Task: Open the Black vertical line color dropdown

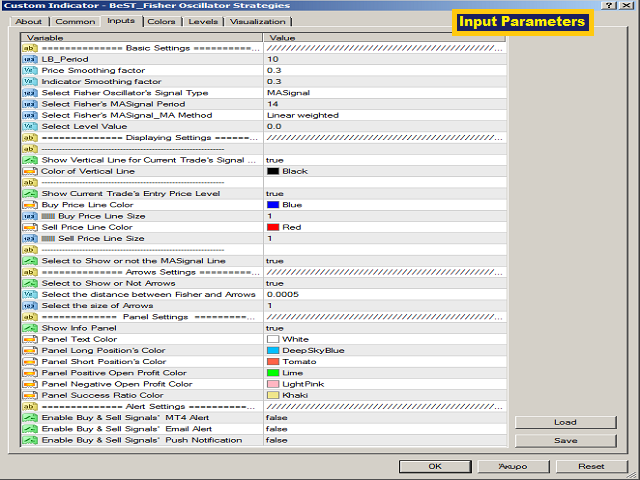Action: 385,171
